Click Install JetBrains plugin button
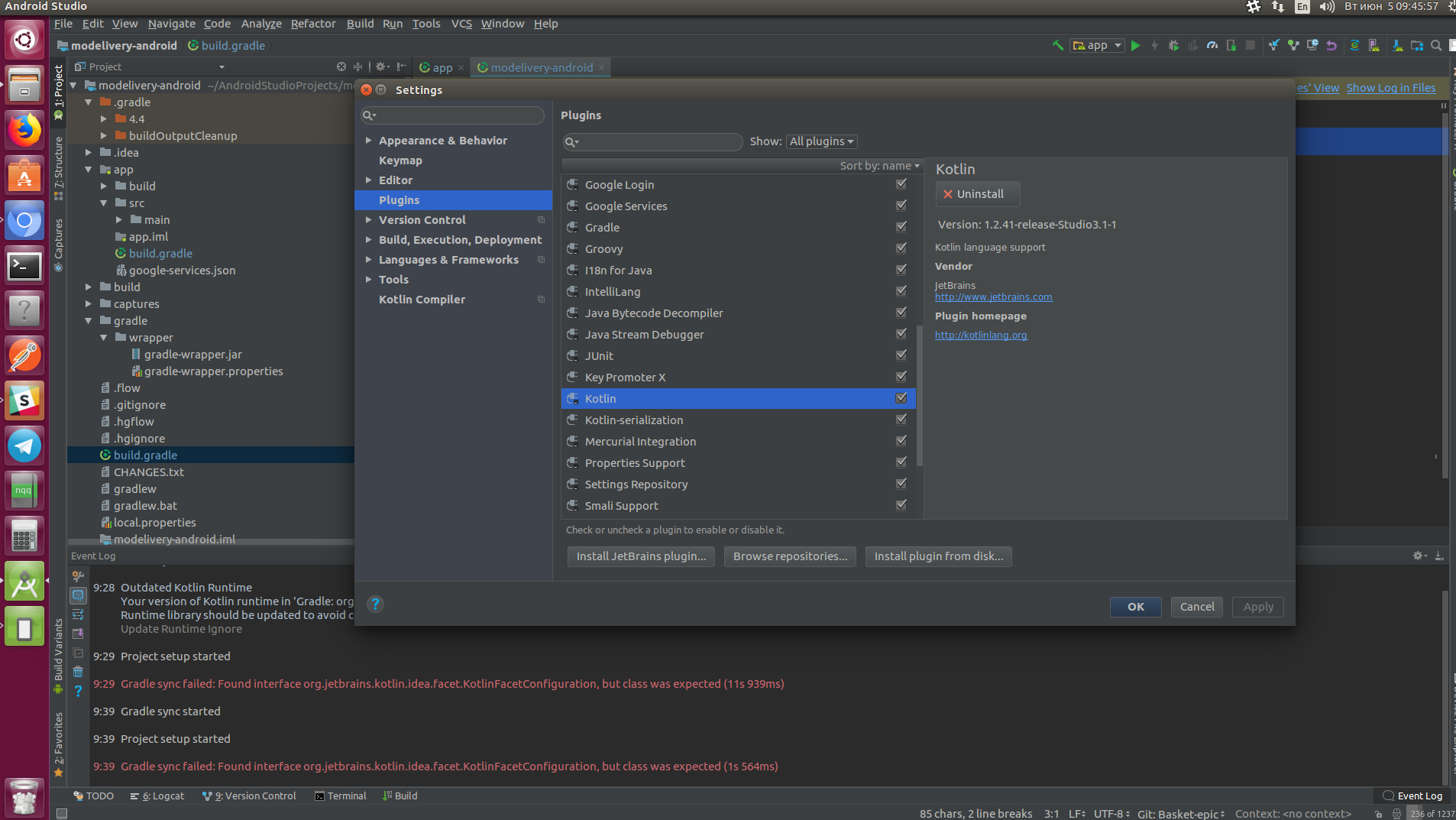1456x820 pixels. point(641,556)
